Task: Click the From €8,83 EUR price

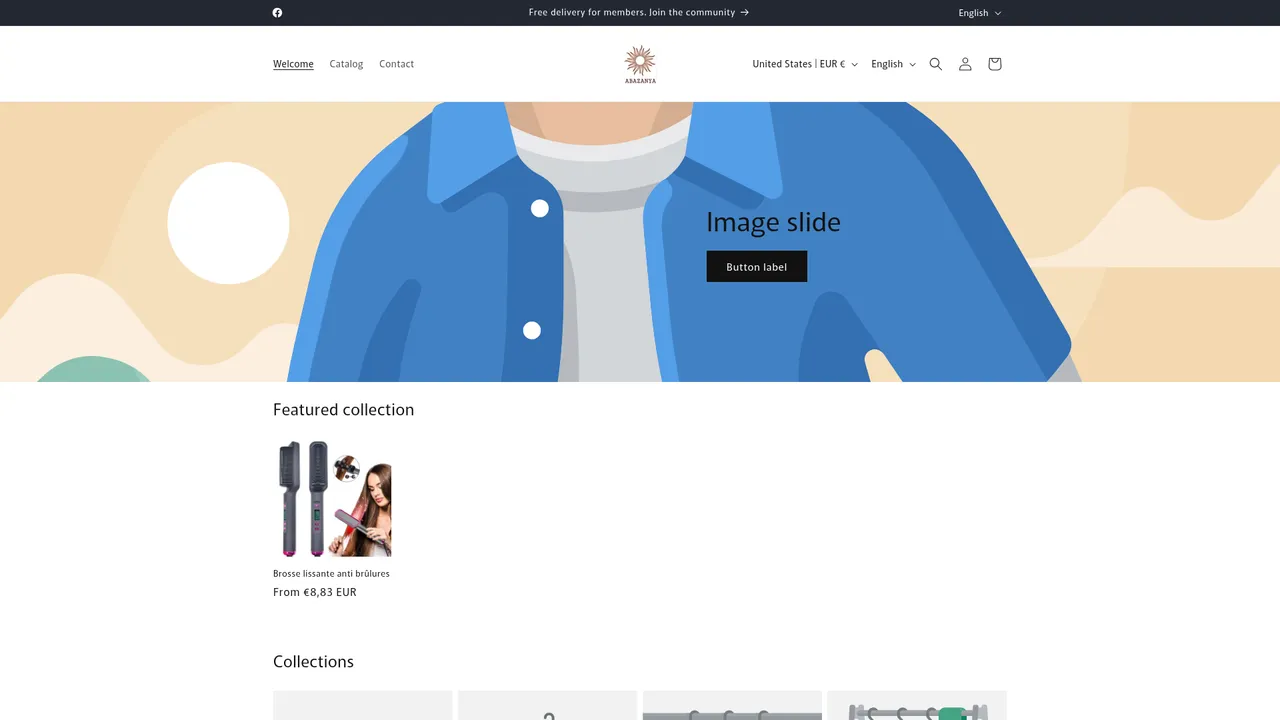Action: point(315,592)
